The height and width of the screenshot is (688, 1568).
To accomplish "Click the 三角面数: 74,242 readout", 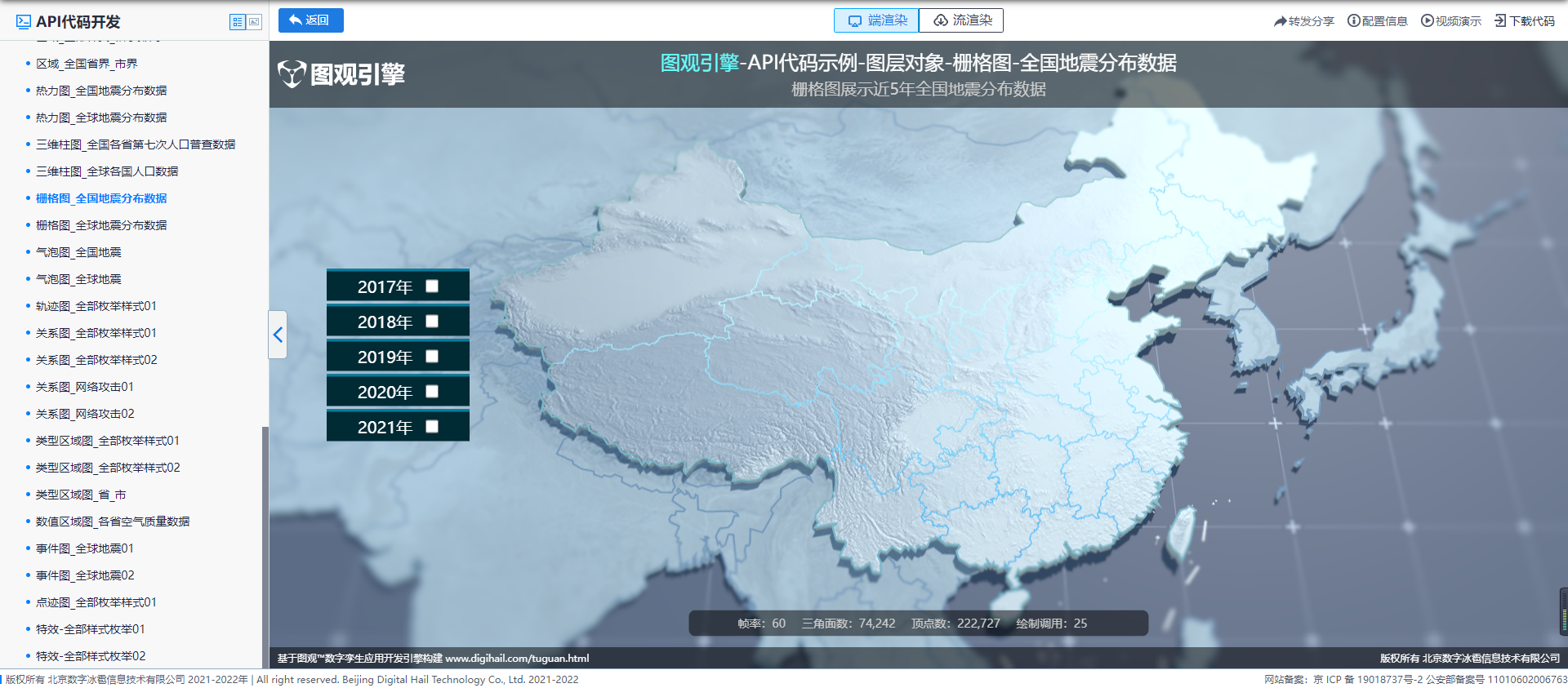I will [849, 624].
